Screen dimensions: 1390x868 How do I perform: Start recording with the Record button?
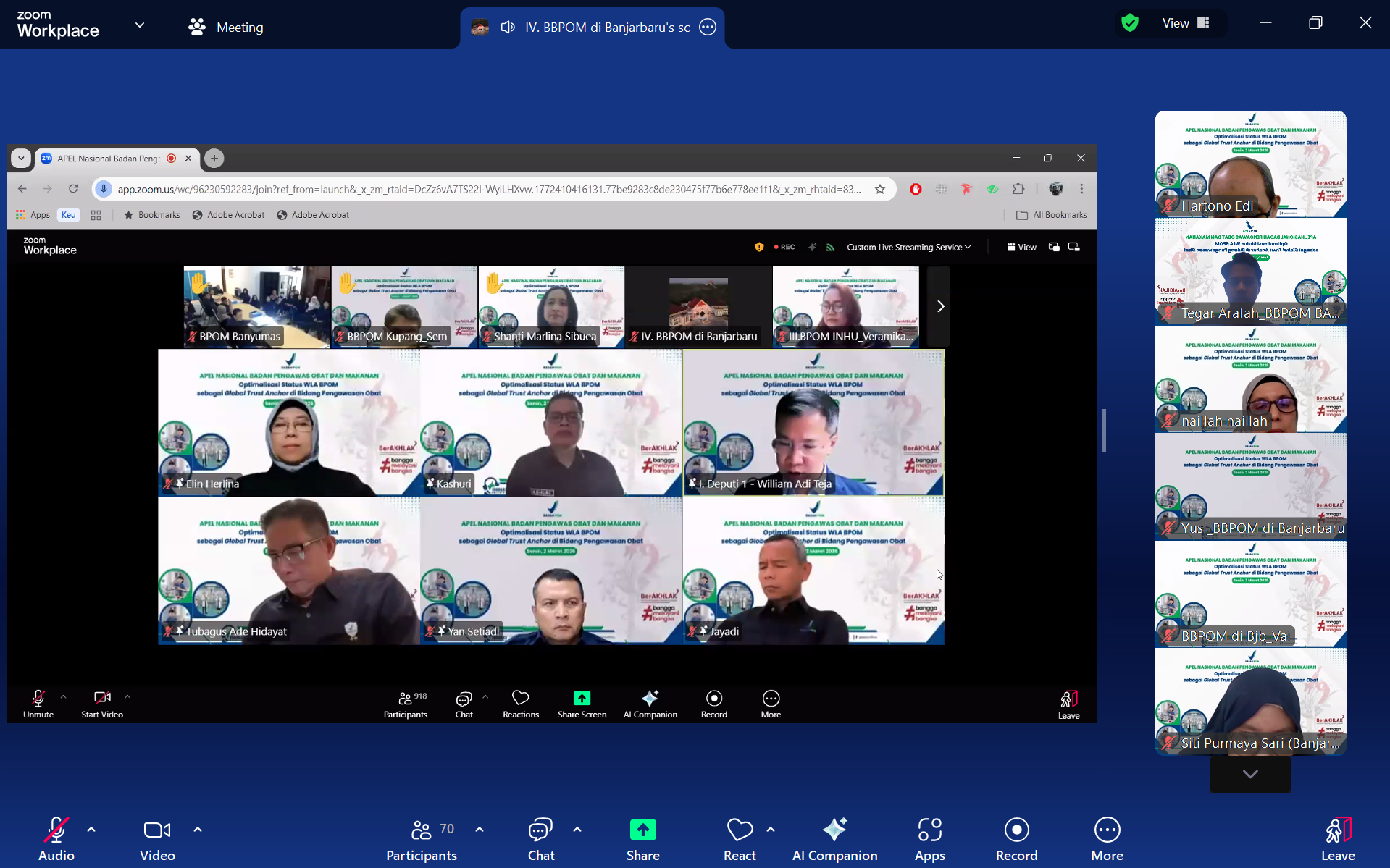[1016, 839]
